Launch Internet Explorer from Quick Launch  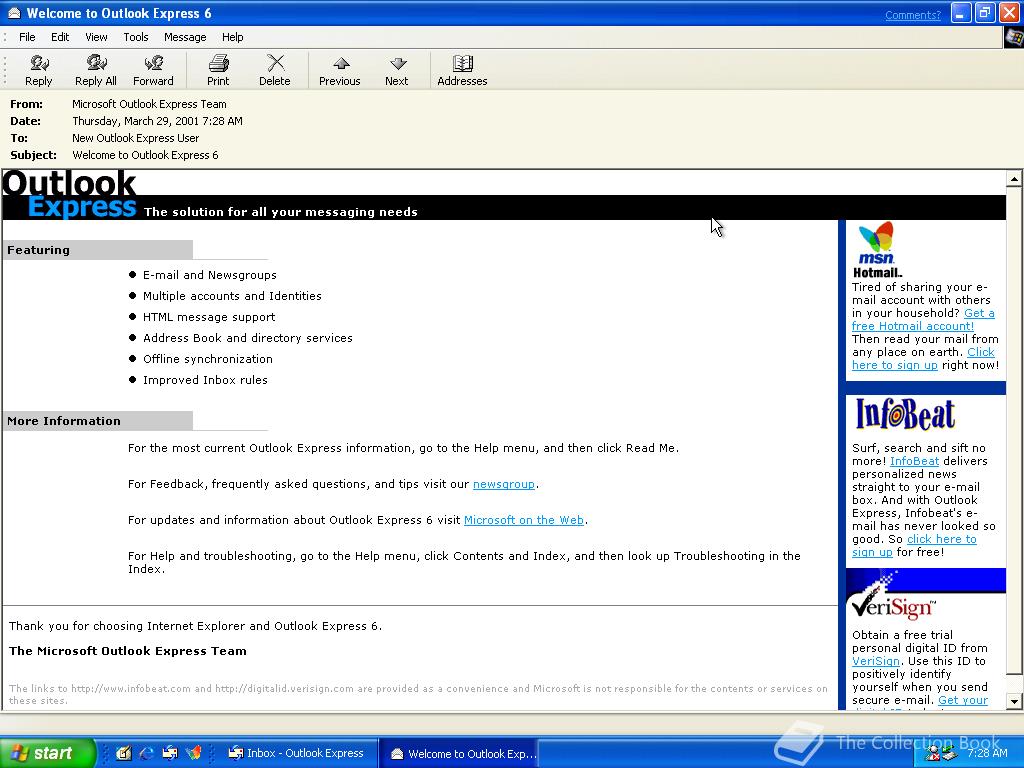[147, 753]
